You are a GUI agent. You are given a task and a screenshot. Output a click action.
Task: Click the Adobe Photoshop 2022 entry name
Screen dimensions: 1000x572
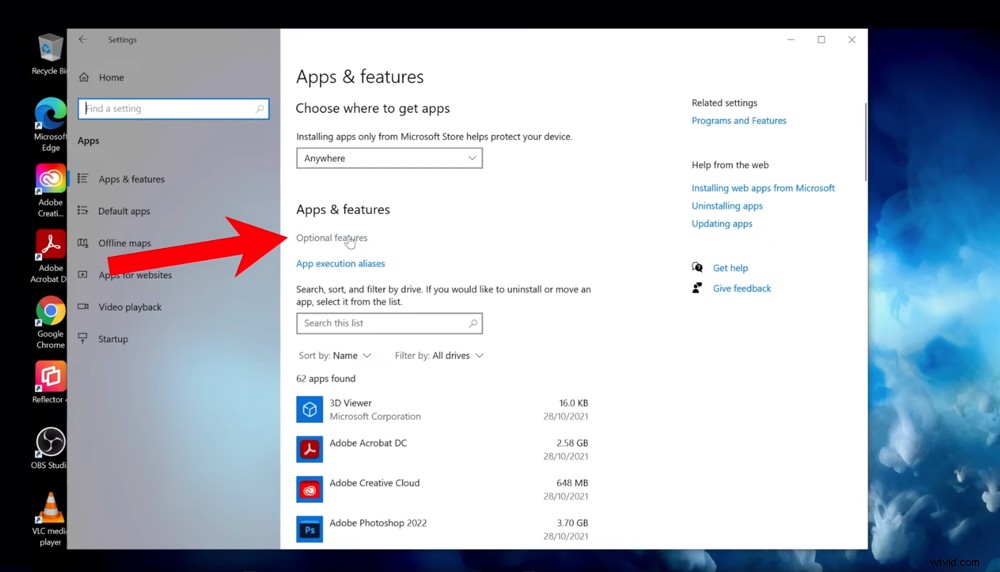pos(378,523)
